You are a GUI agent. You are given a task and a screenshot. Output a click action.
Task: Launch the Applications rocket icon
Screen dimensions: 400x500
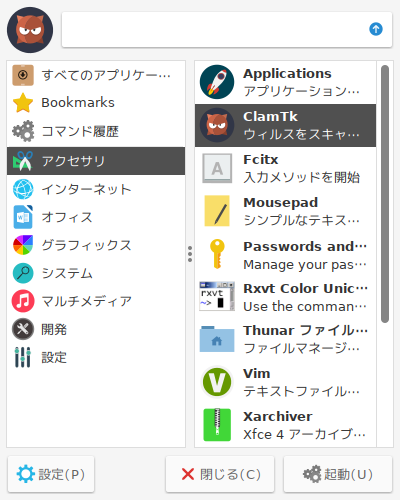pos(217,82)
